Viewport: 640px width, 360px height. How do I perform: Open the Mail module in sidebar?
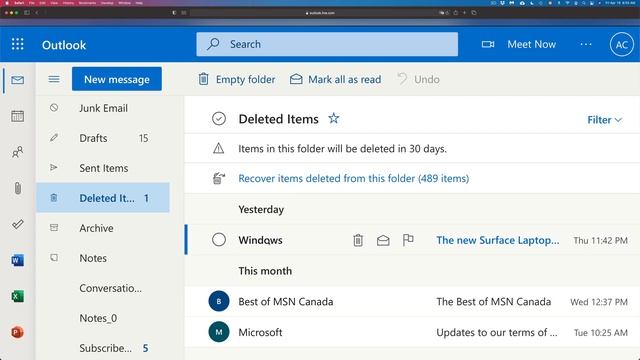click(18, 80)
